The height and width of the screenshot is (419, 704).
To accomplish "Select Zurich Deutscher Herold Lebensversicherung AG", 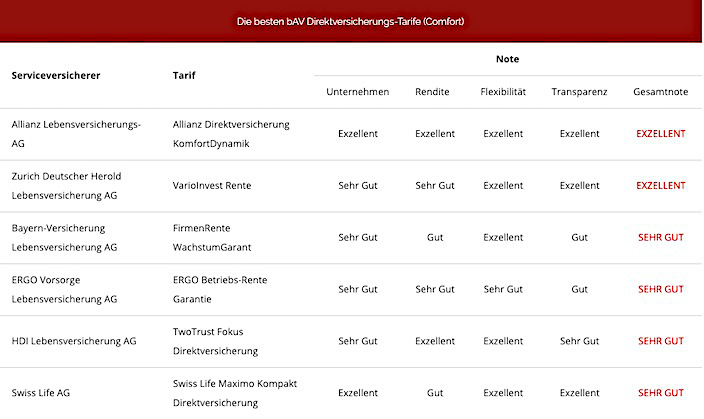I will pos(66,186).
